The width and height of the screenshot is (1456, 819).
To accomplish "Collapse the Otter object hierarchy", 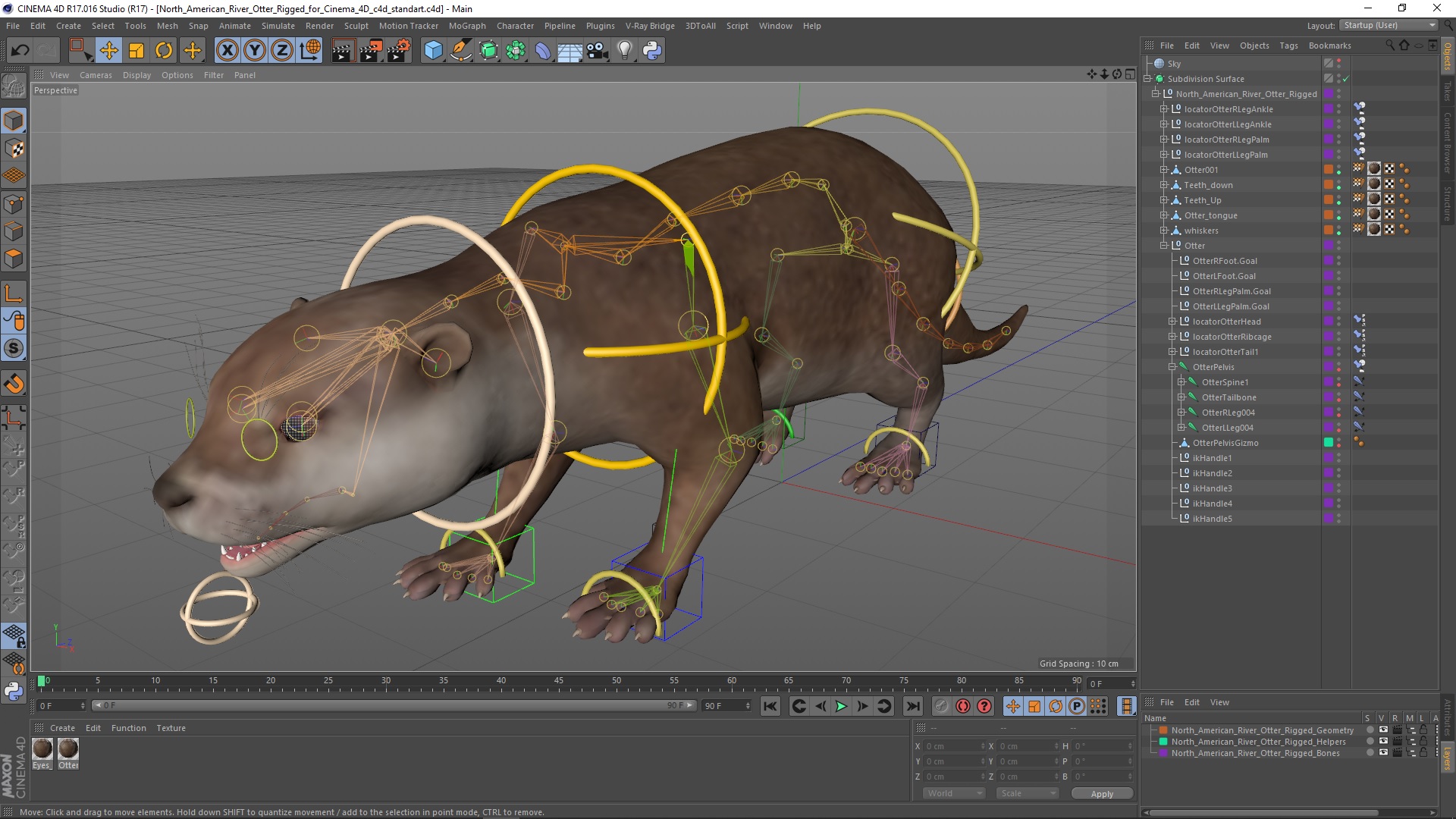I will pyautogui.click(x=1163, y=245).
